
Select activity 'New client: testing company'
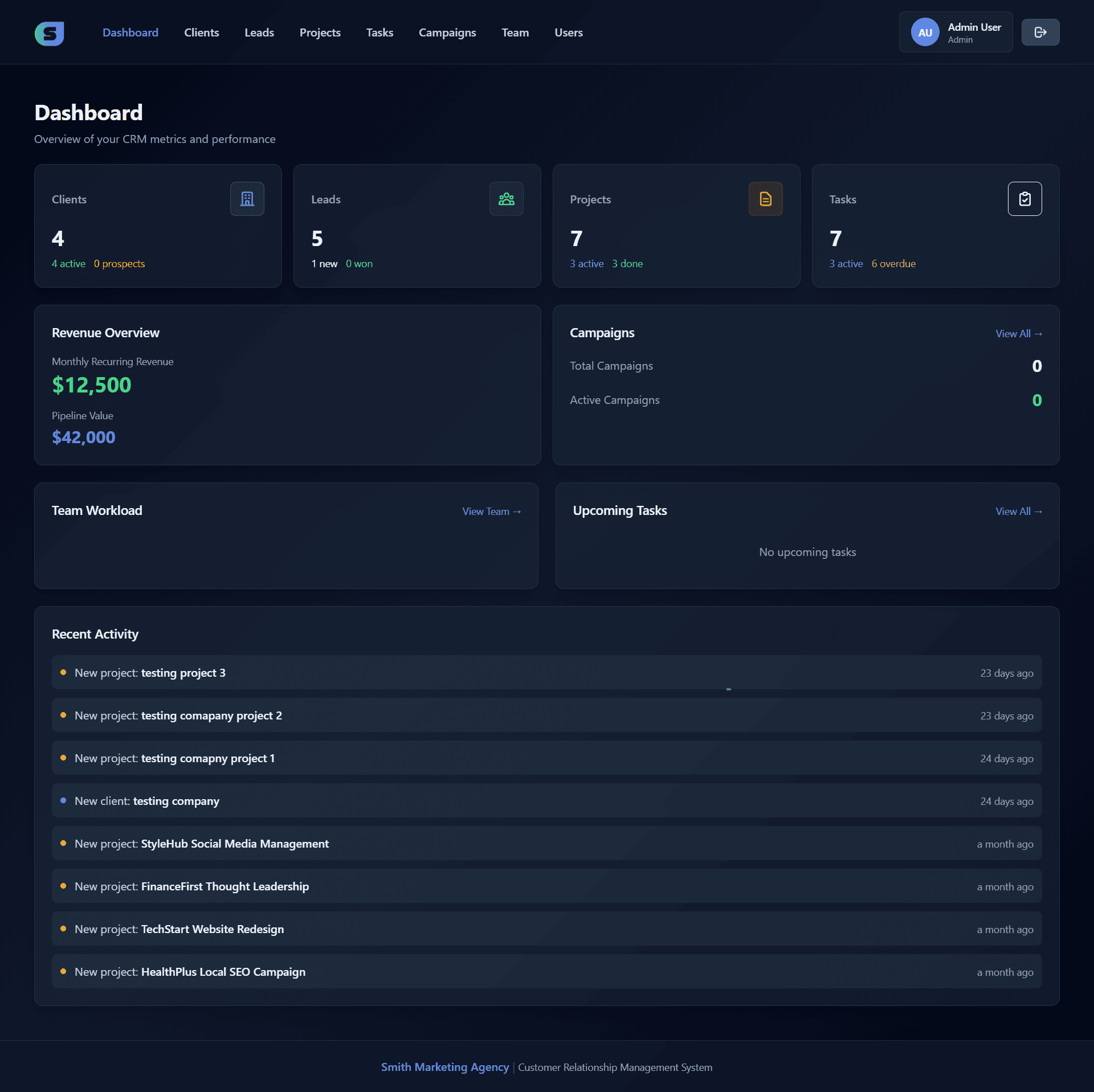coord(546,800)
